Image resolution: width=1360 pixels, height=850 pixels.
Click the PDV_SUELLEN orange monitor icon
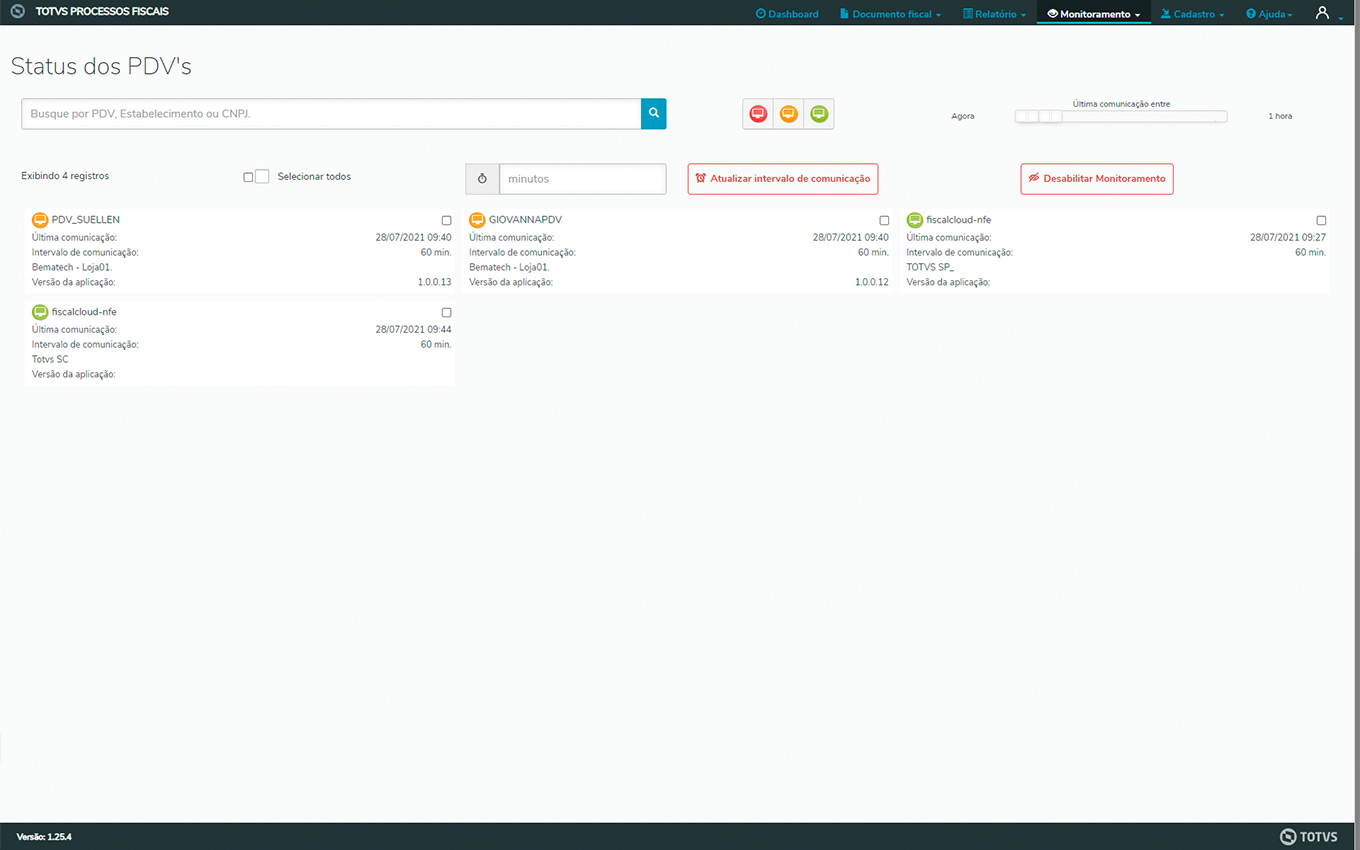point(40,220)
